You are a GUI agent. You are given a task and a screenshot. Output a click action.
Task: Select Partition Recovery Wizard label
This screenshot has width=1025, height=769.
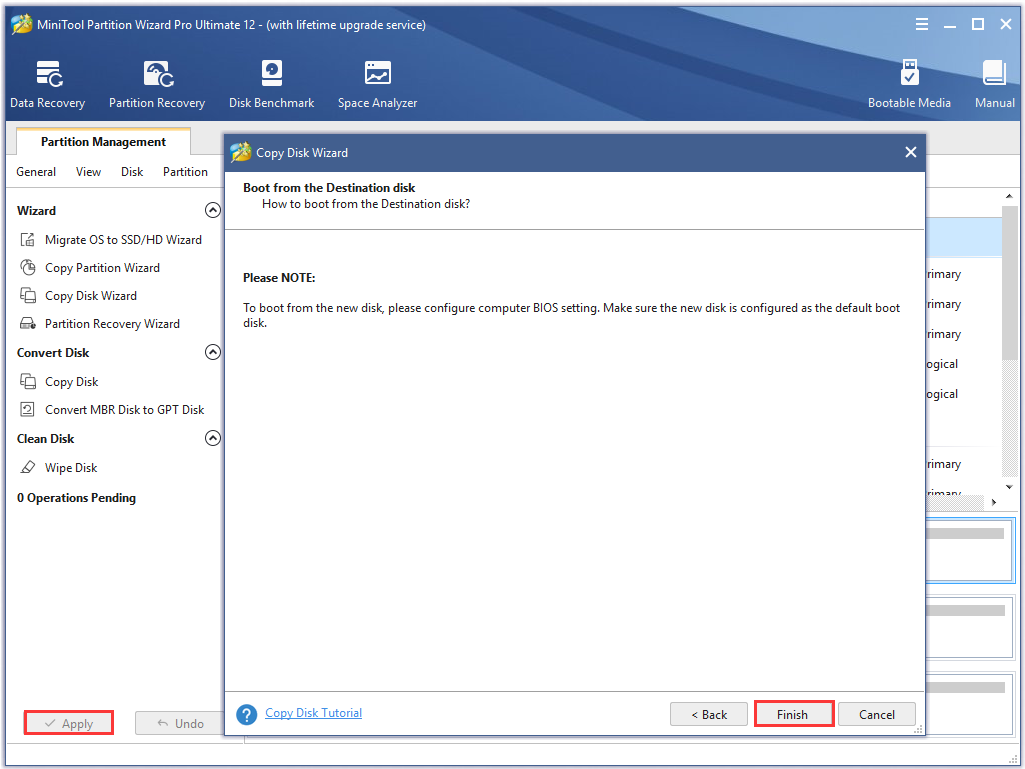112,324
